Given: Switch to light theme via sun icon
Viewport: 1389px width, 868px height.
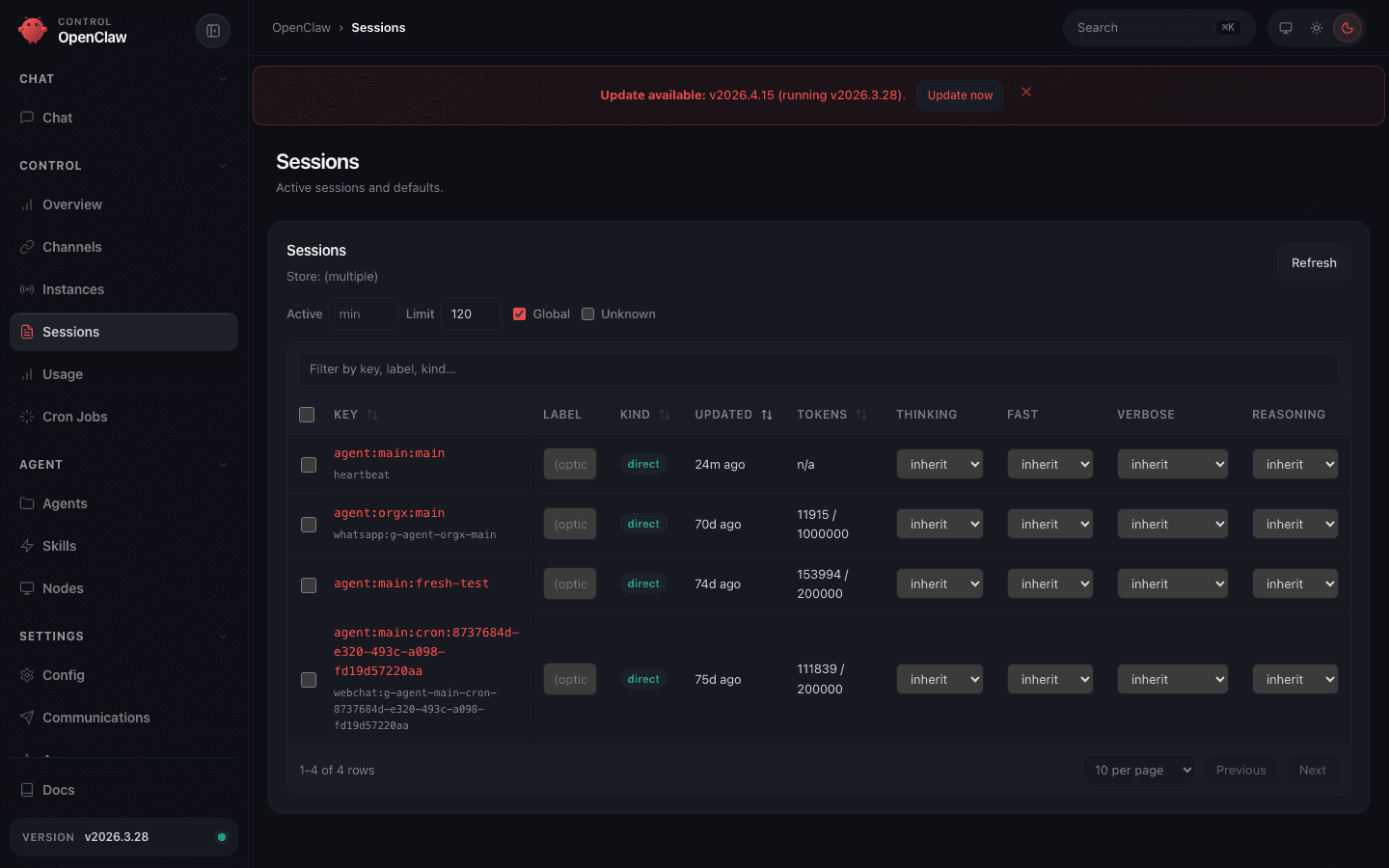Looking at the screenshot, I should tap(1316, 28).
